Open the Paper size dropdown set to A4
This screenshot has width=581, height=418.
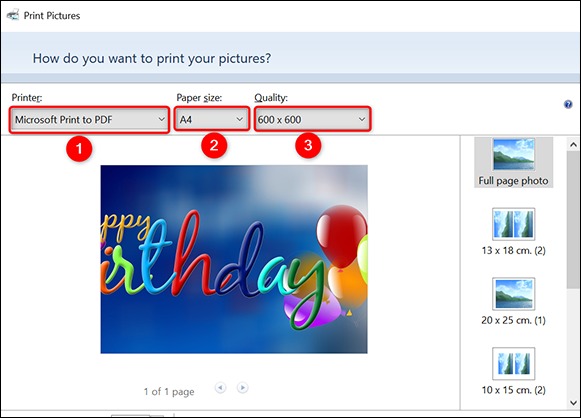click(x=212, y=119)
